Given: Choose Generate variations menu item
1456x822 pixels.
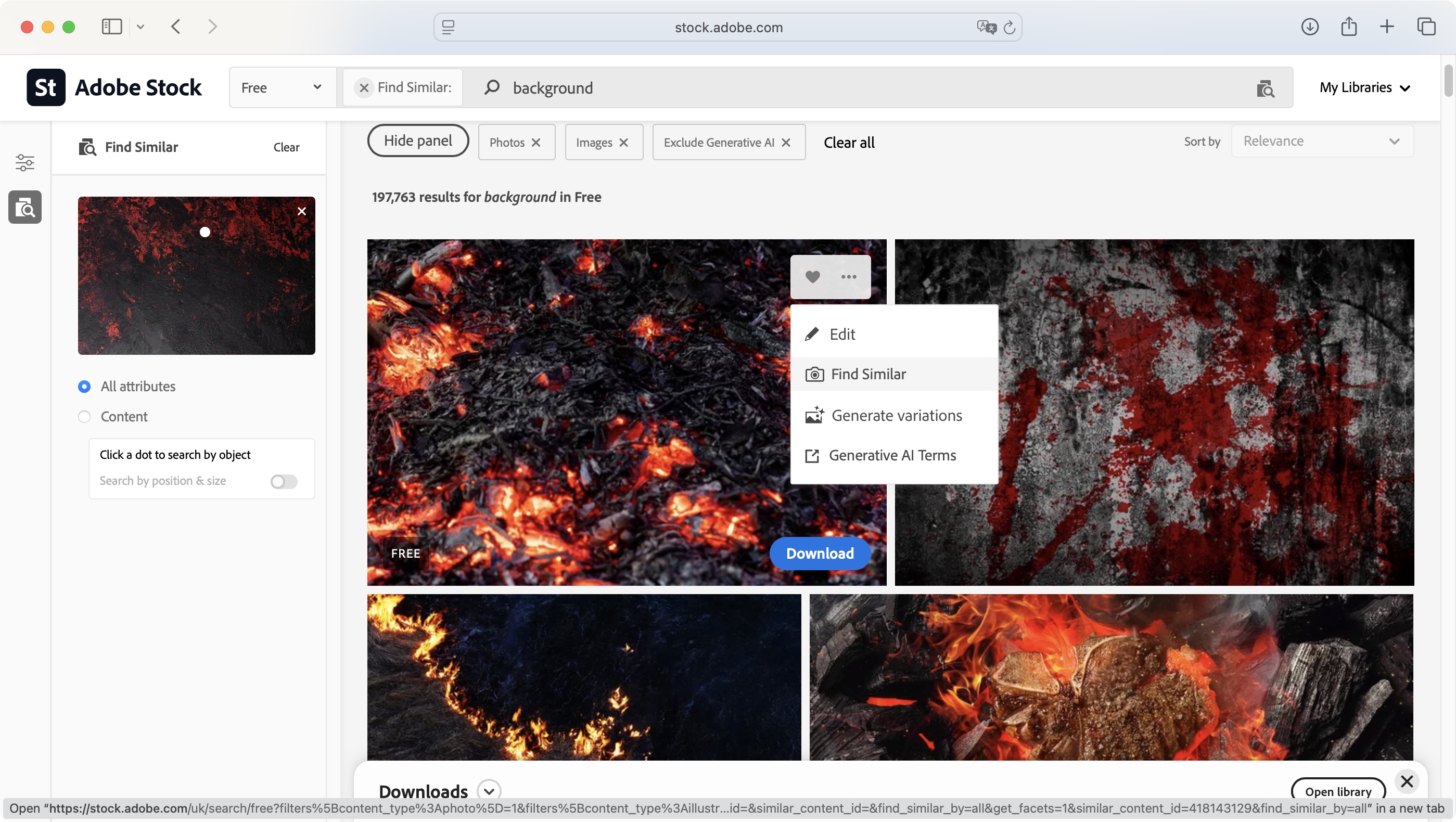Looking at the screenshot, I should pos(893,416).
